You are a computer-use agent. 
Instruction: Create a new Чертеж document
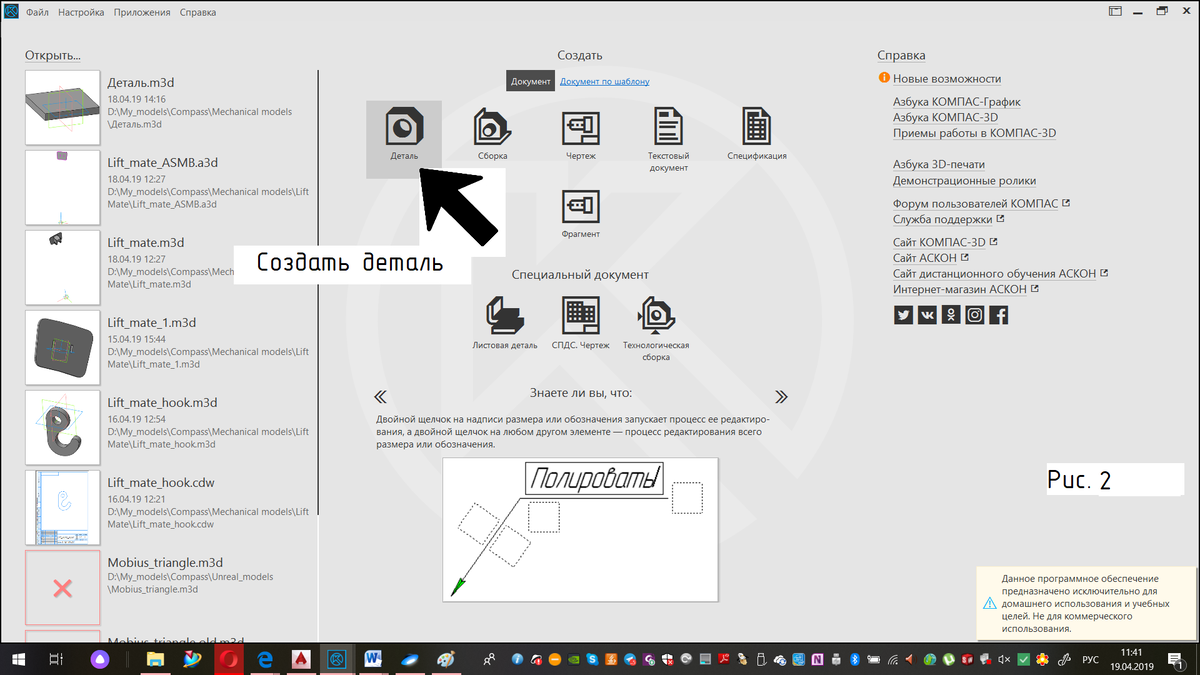tap(580, 134)
